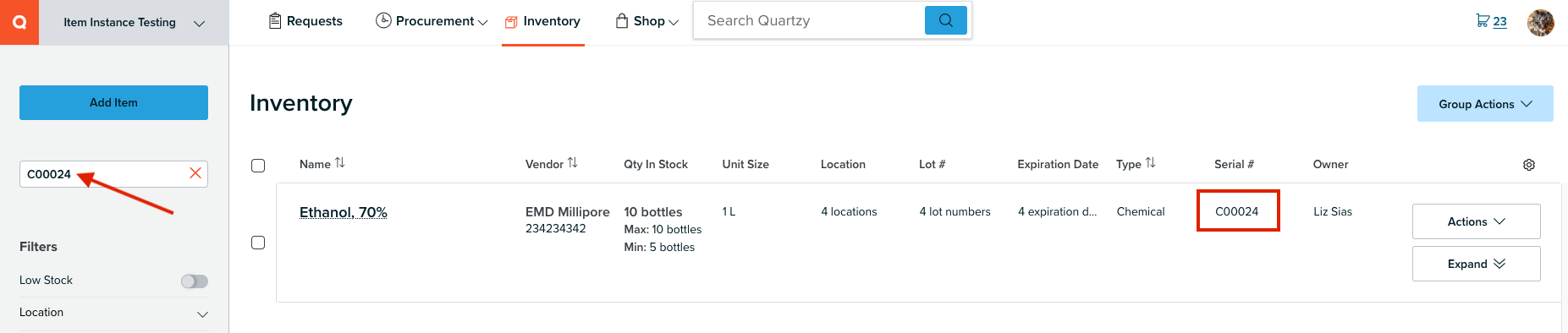The height and width of the screenshot is (333, 1568).
Task: Go to the Requests tab
Action: click(x=305, y=21)
